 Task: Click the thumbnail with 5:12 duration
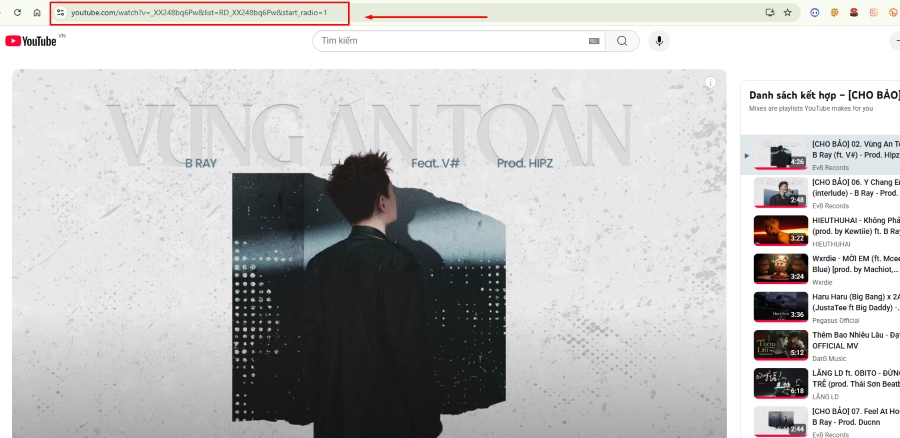tap(781, 345)
